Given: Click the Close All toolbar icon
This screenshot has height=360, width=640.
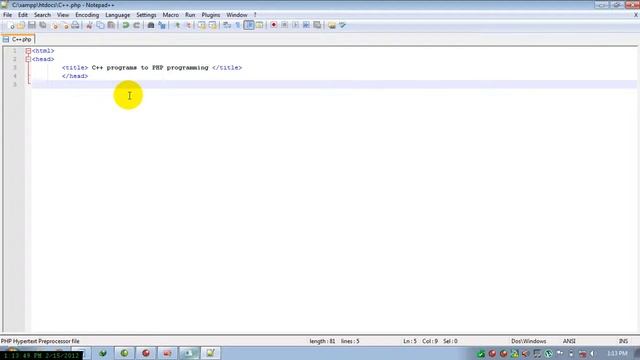Looking at the screenshot, I should coord(65,25).
